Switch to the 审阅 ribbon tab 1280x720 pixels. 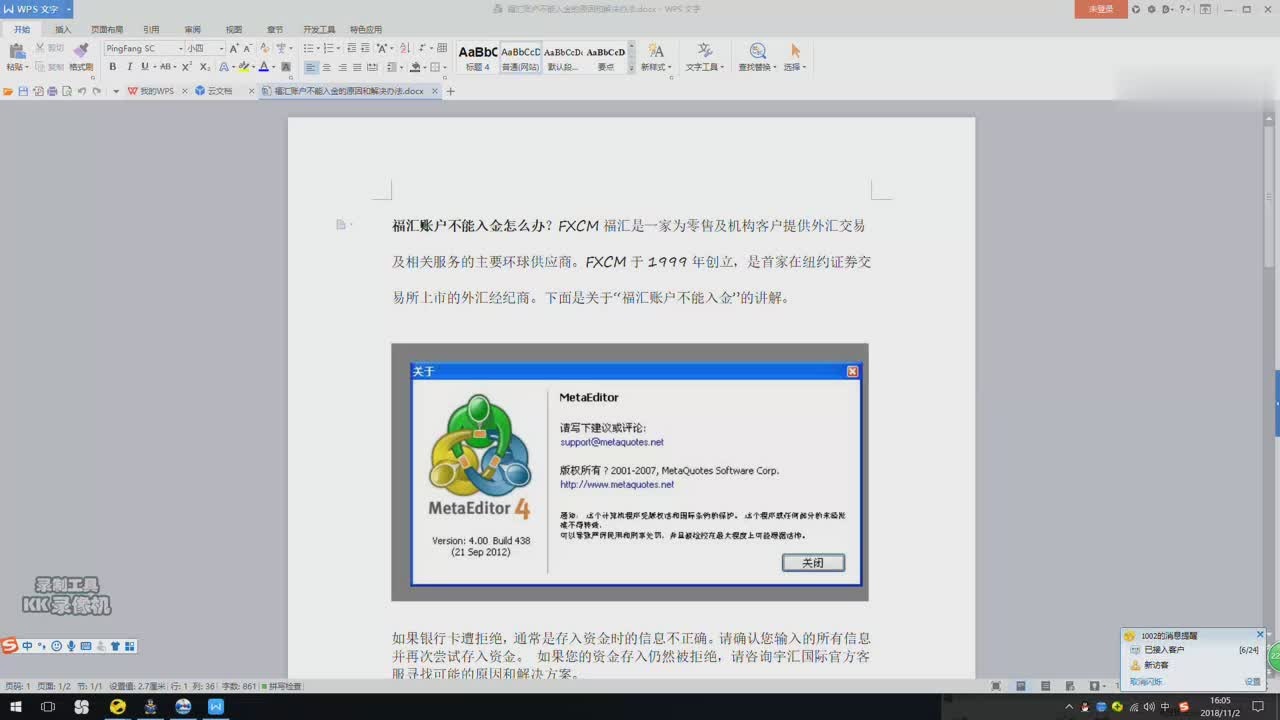click(192, 29)
